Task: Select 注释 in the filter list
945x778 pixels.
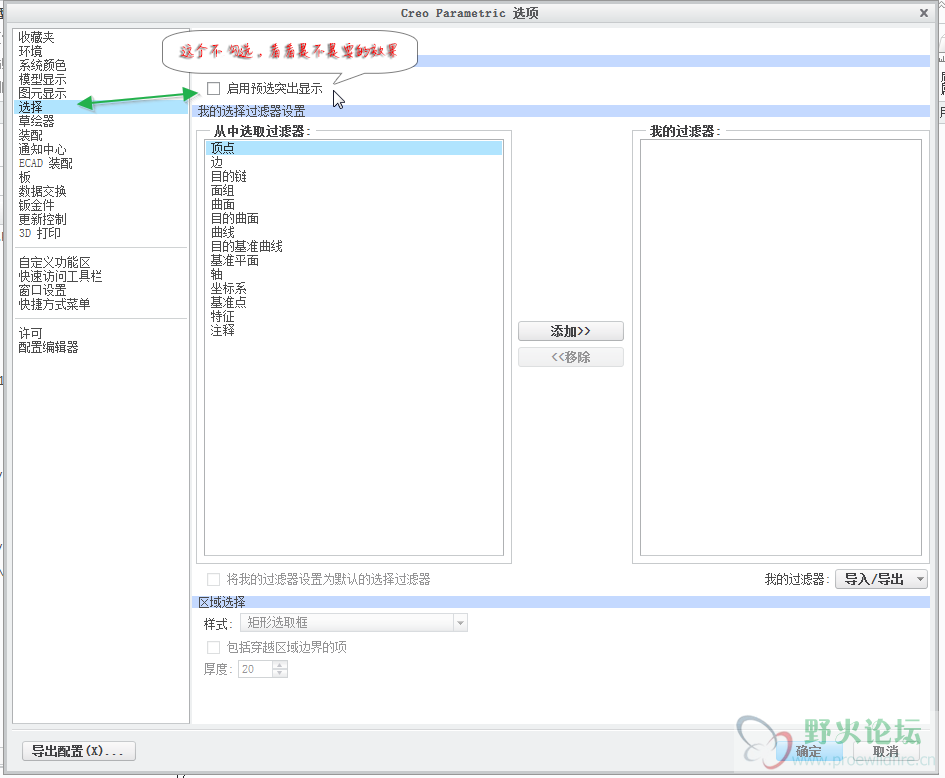Action: tap(222, 330)
